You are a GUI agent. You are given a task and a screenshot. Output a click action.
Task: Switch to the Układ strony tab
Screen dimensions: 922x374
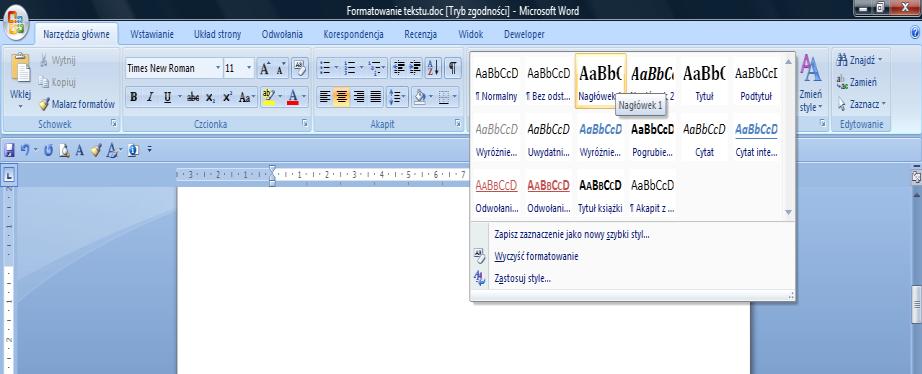(x=218, y=35)
